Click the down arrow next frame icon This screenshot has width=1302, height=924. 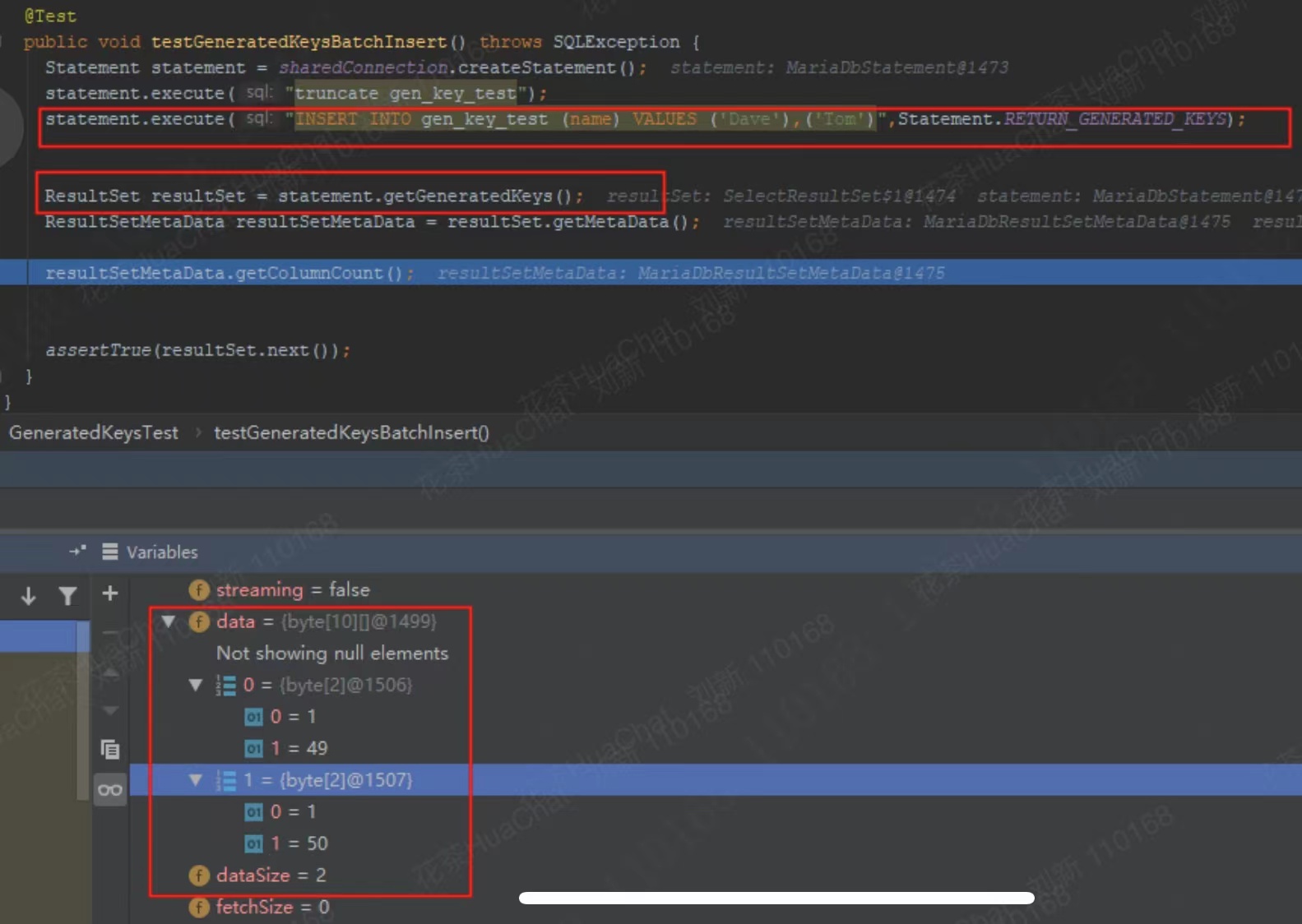[28, 595]
